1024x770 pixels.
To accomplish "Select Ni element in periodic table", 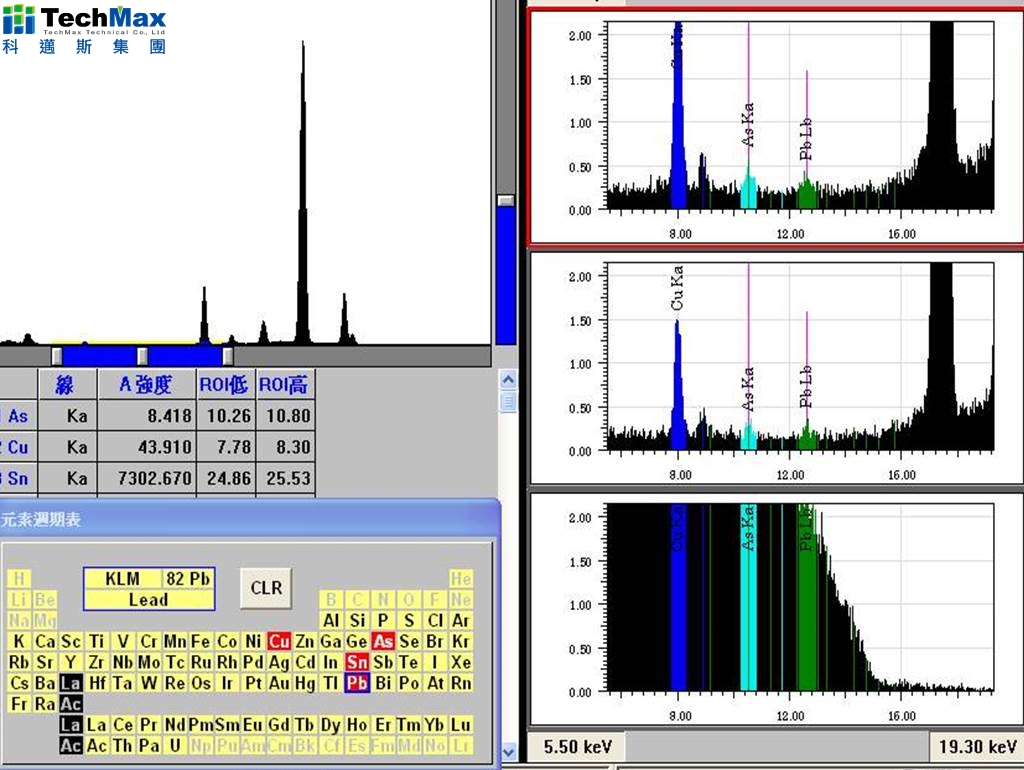I will pyautogui.click(x=253, y=641).
